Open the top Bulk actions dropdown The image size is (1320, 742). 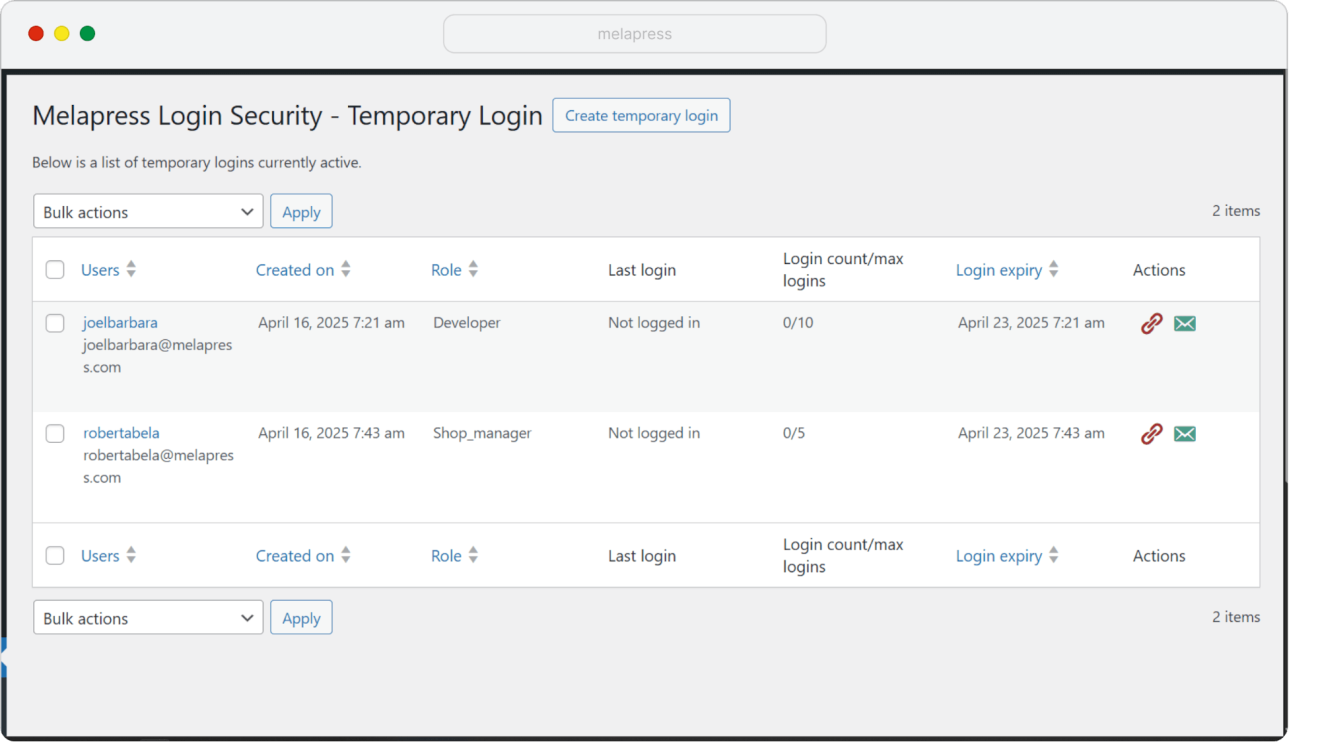[x=148, y=211]
